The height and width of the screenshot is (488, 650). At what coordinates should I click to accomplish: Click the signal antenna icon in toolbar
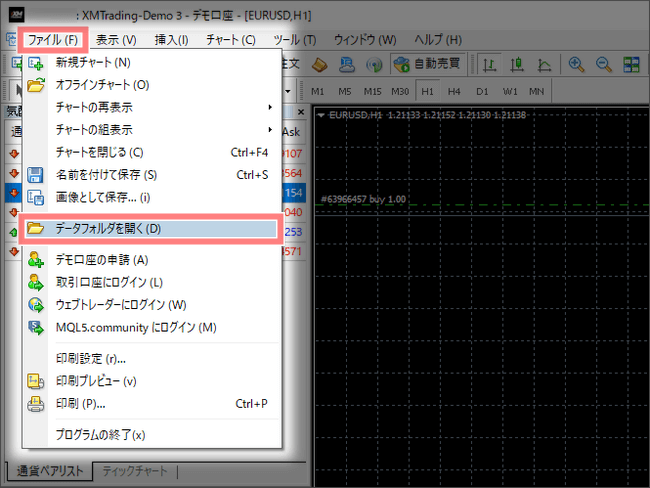click(x=374, y=65)
